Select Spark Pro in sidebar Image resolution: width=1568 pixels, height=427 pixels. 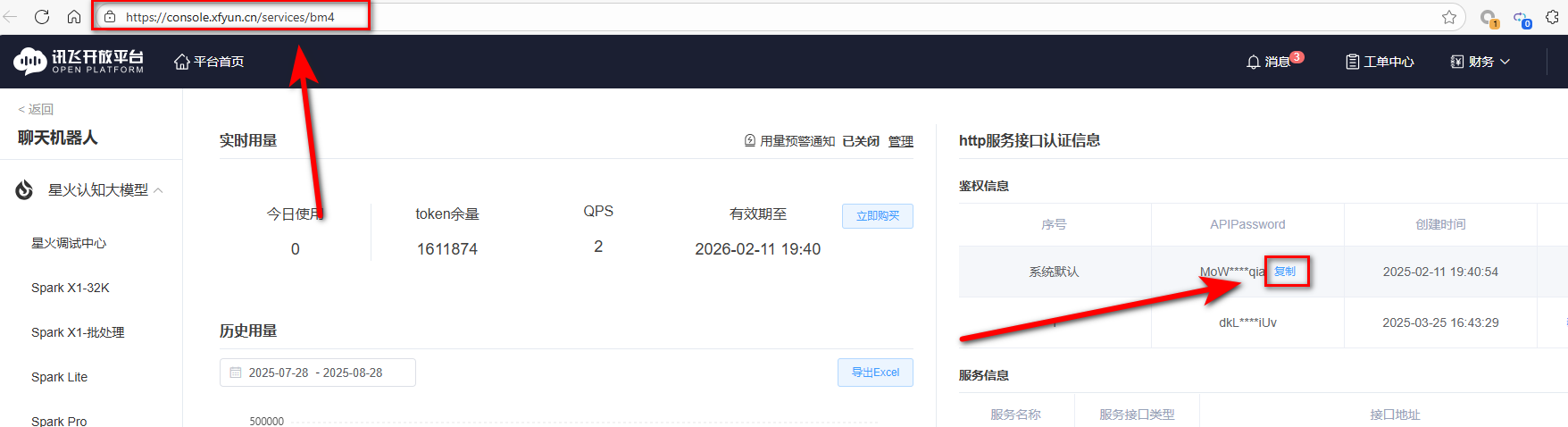[59, 421]
